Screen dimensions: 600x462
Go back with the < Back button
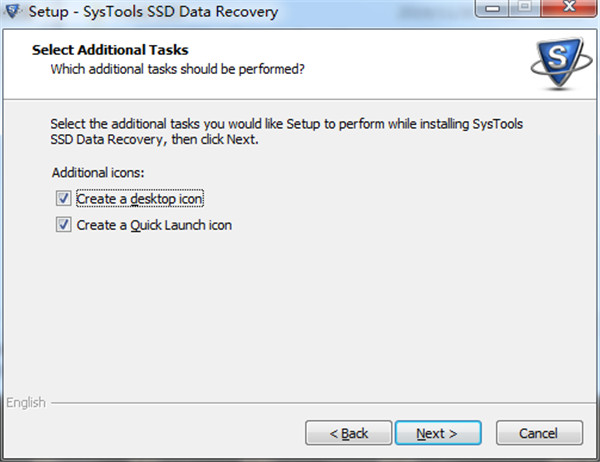click(x=348, y=433)
